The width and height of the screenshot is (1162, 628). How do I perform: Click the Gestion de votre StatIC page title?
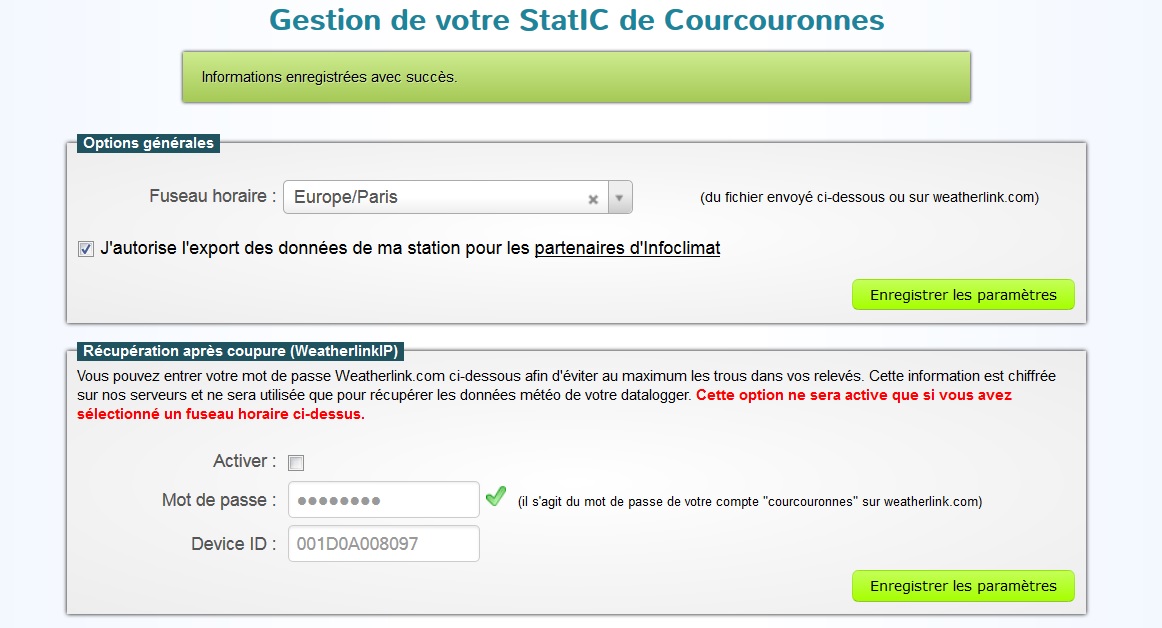[x=577, y=20]
